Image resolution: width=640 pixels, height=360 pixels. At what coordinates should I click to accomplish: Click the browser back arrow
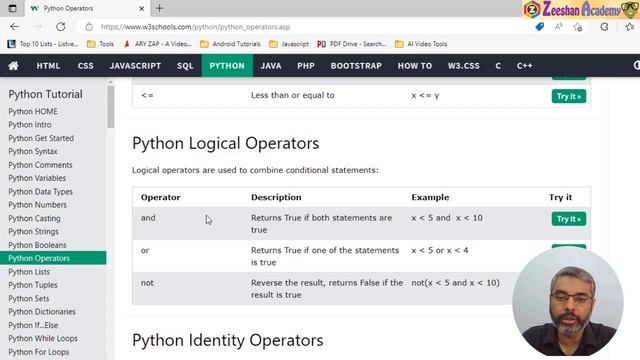pos(15,27)
